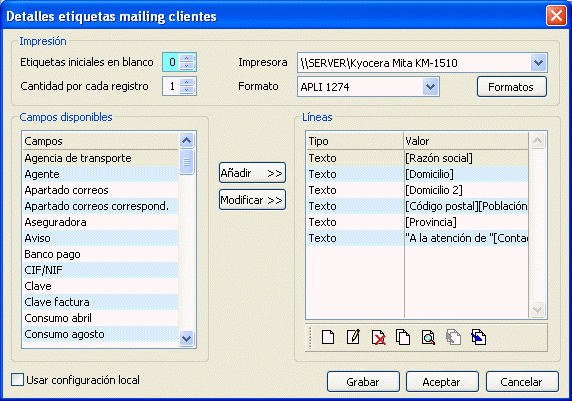This screenshot has width=572, height=401.
Task: Click the new blank line icon
Action: pyautogui.click(x=328, y=337)
